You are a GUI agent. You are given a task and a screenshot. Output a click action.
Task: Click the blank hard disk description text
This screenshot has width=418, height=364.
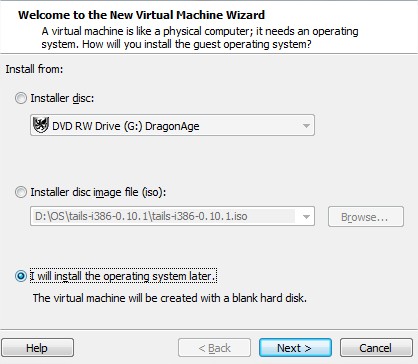pos(170,298)
